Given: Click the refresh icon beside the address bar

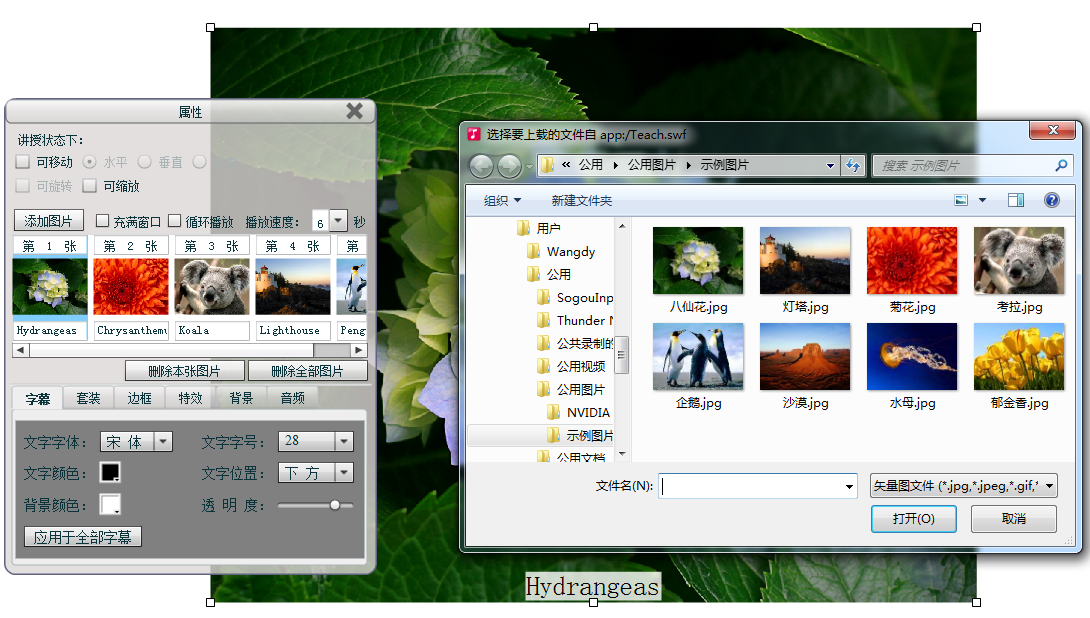Looking at the screenshot, I should tap(853, 166).
